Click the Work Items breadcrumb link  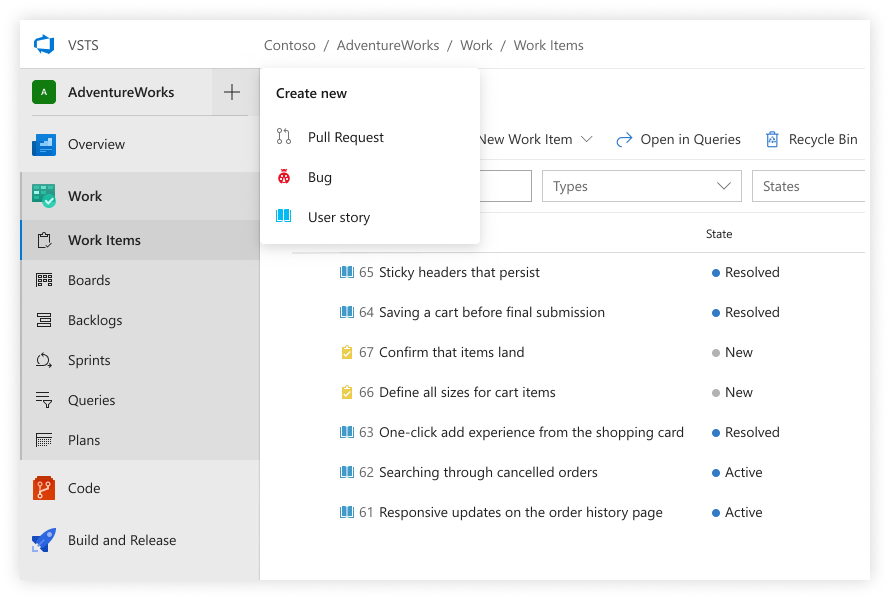548,45
